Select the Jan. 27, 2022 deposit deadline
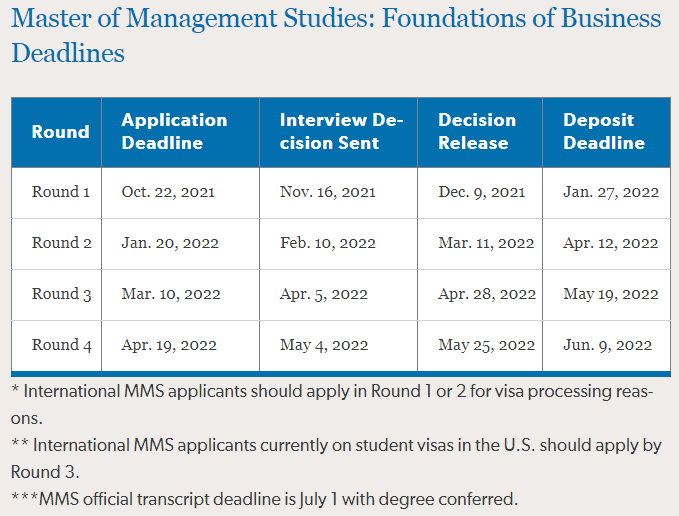The width and height of the screenshot is (679, 516). click(611, 191)
